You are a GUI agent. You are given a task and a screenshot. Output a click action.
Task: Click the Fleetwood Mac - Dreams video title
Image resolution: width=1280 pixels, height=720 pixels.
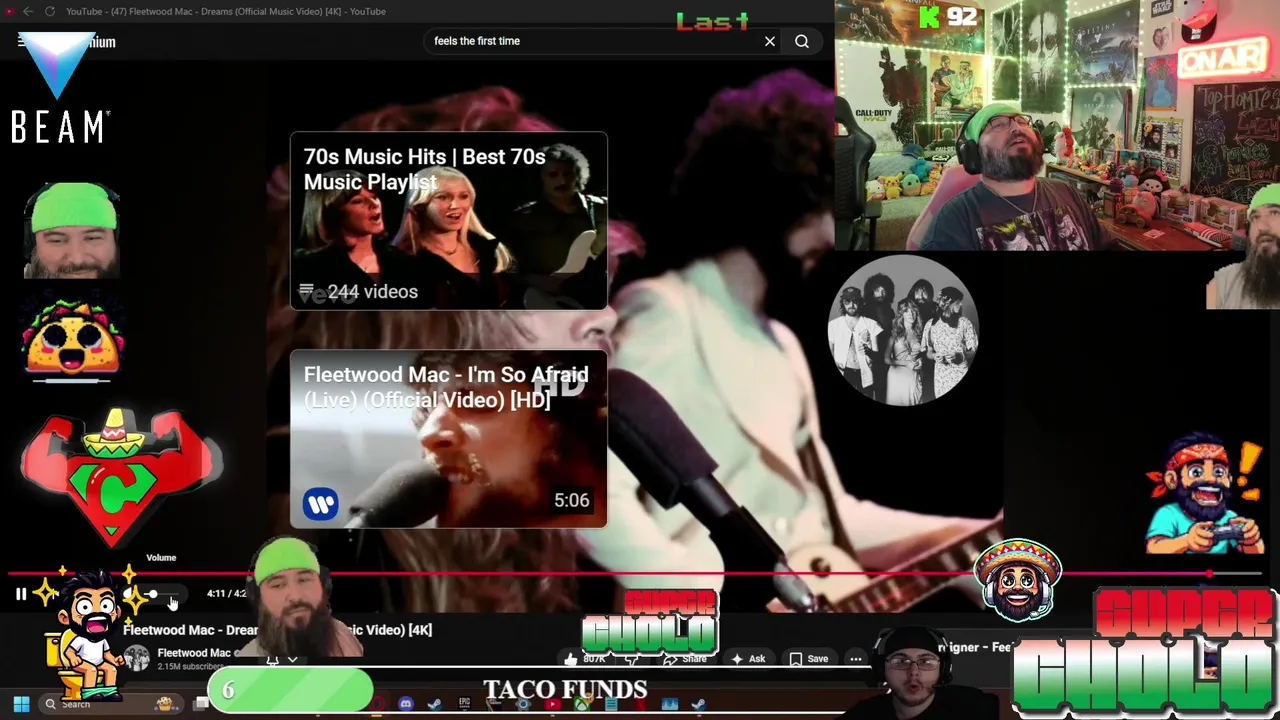click(x=277, y=630)
